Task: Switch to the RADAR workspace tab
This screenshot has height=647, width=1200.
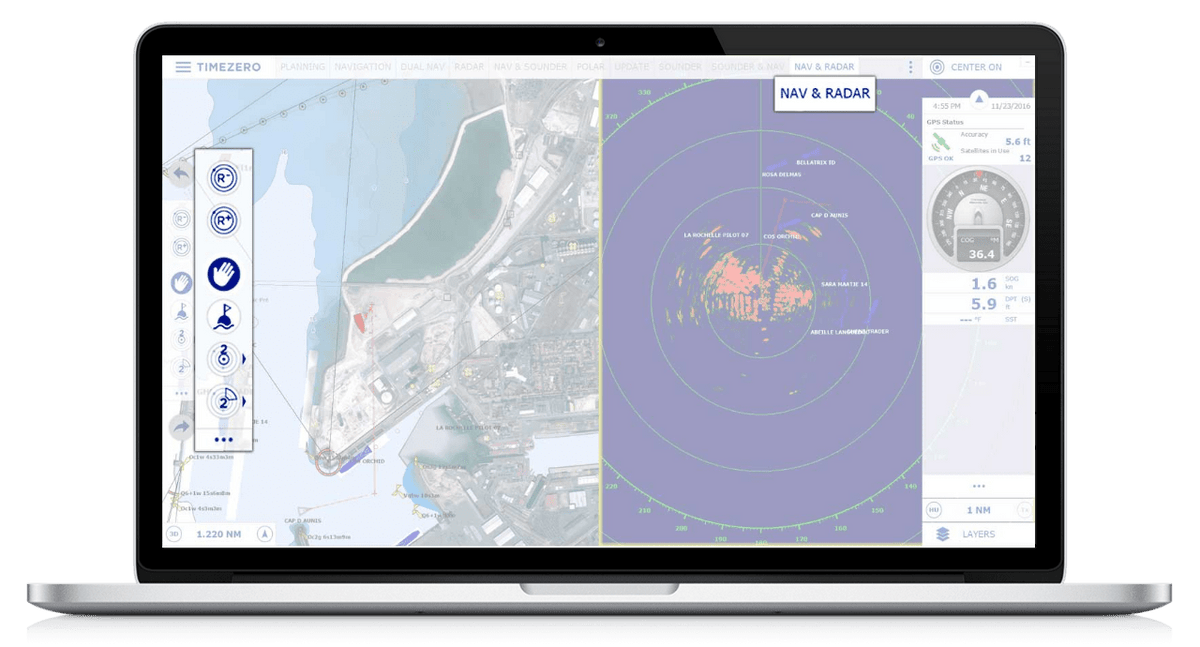Action: pos(469,67)
